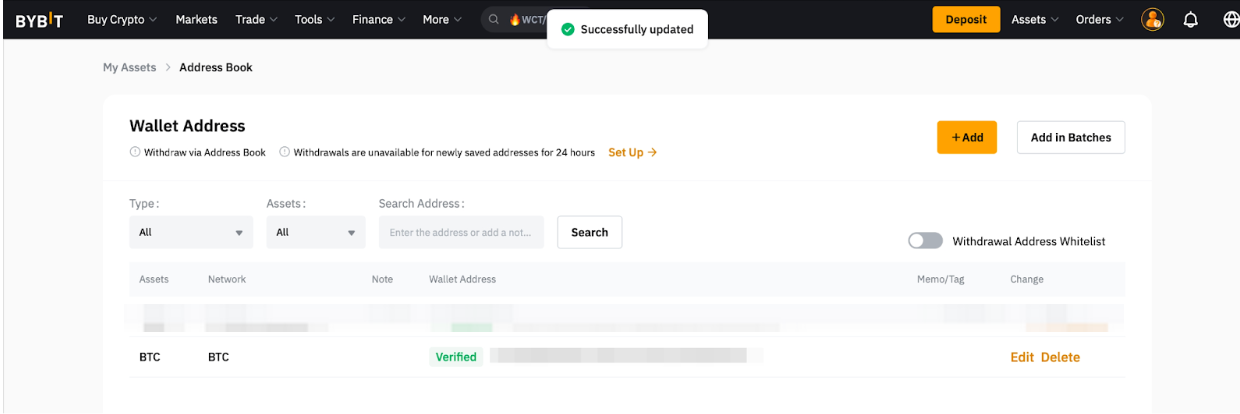
Task: Click Add in Batches button
Action: pos(1070,138)
